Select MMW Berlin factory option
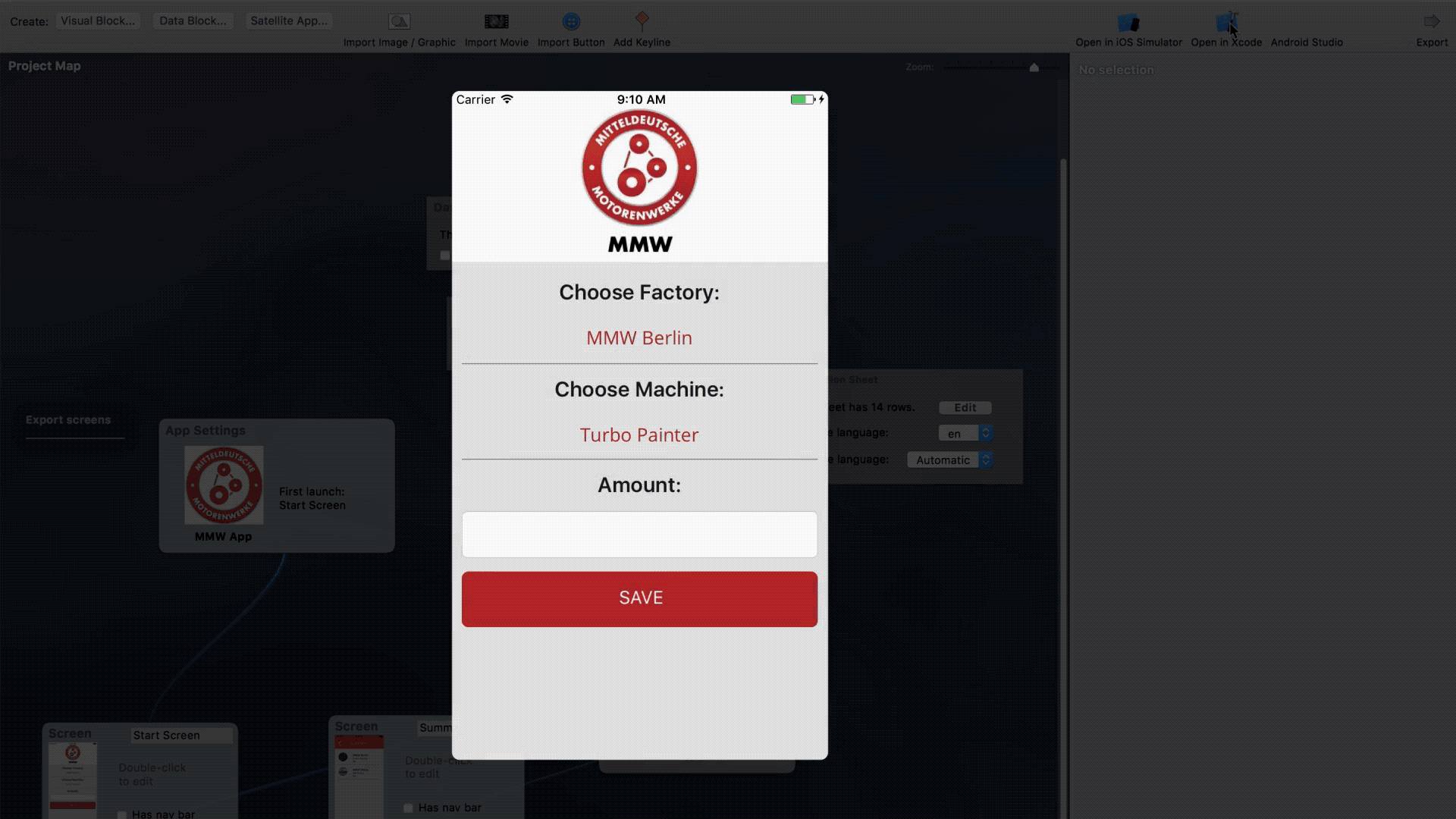The image size is (1456, 819). (639, 337)
